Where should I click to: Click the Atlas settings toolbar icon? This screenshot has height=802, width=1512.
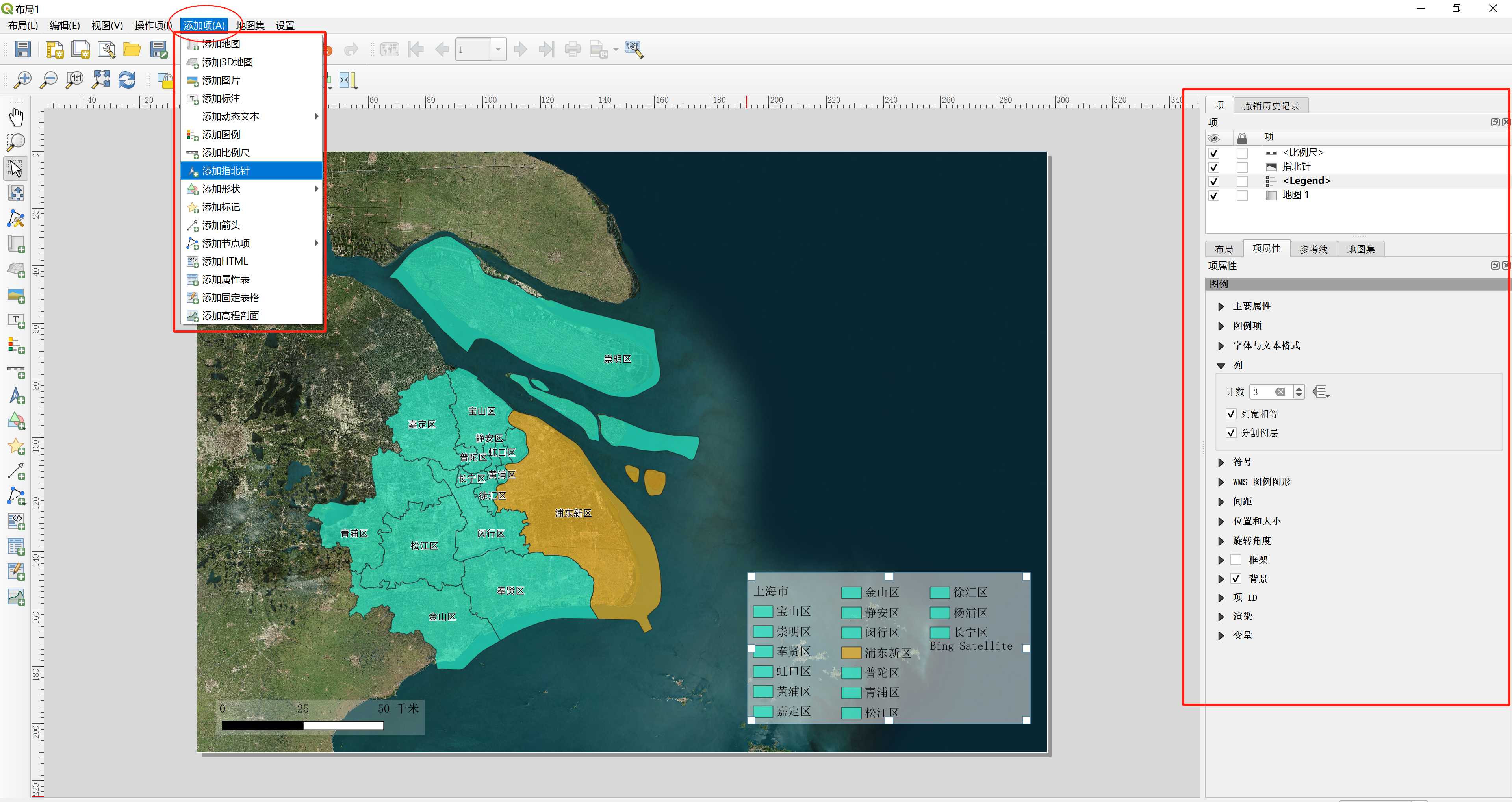click(634, 49)
